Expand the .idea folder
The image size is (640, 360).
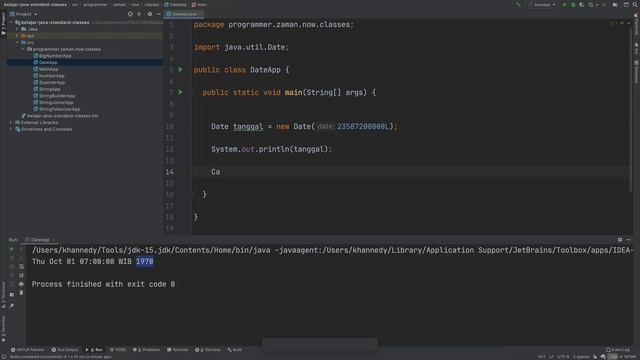[x=17, y=29]
